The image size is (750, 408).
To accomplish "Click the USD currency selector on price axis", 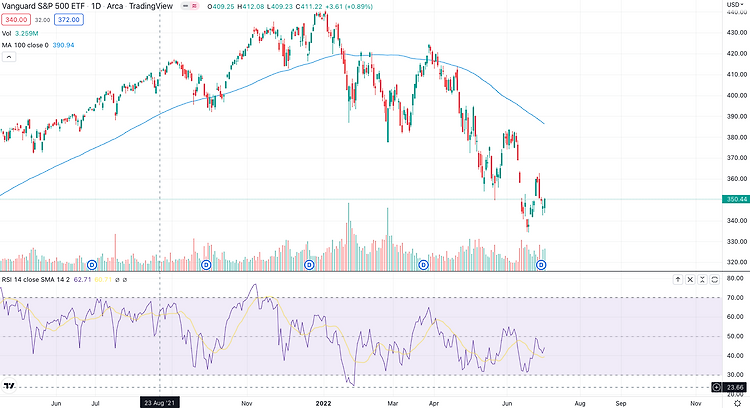I will [734, 4].
